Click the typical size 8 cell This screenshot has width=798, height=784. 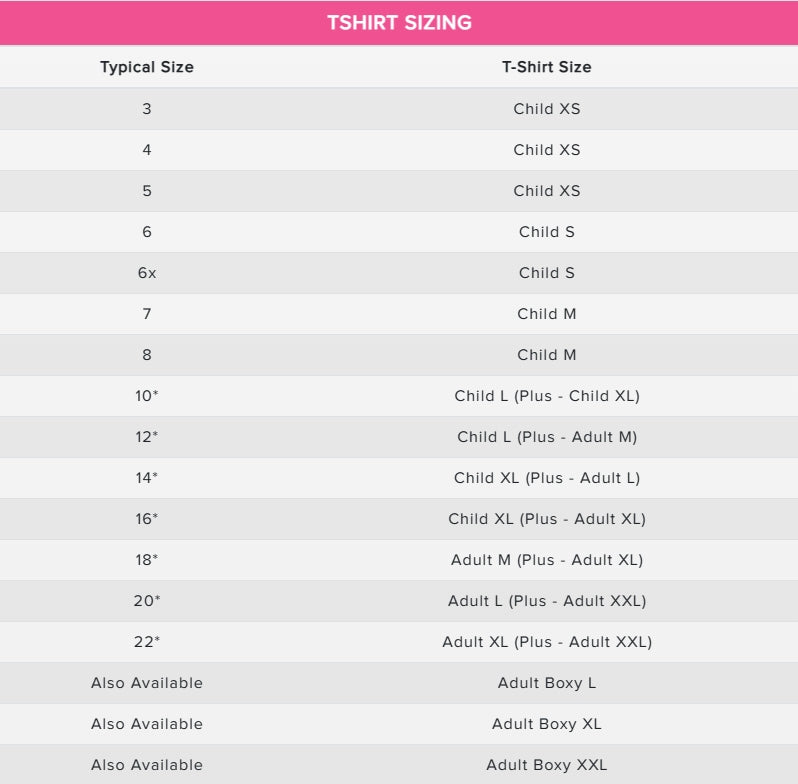pyautogui.click(x=147, y=354)
